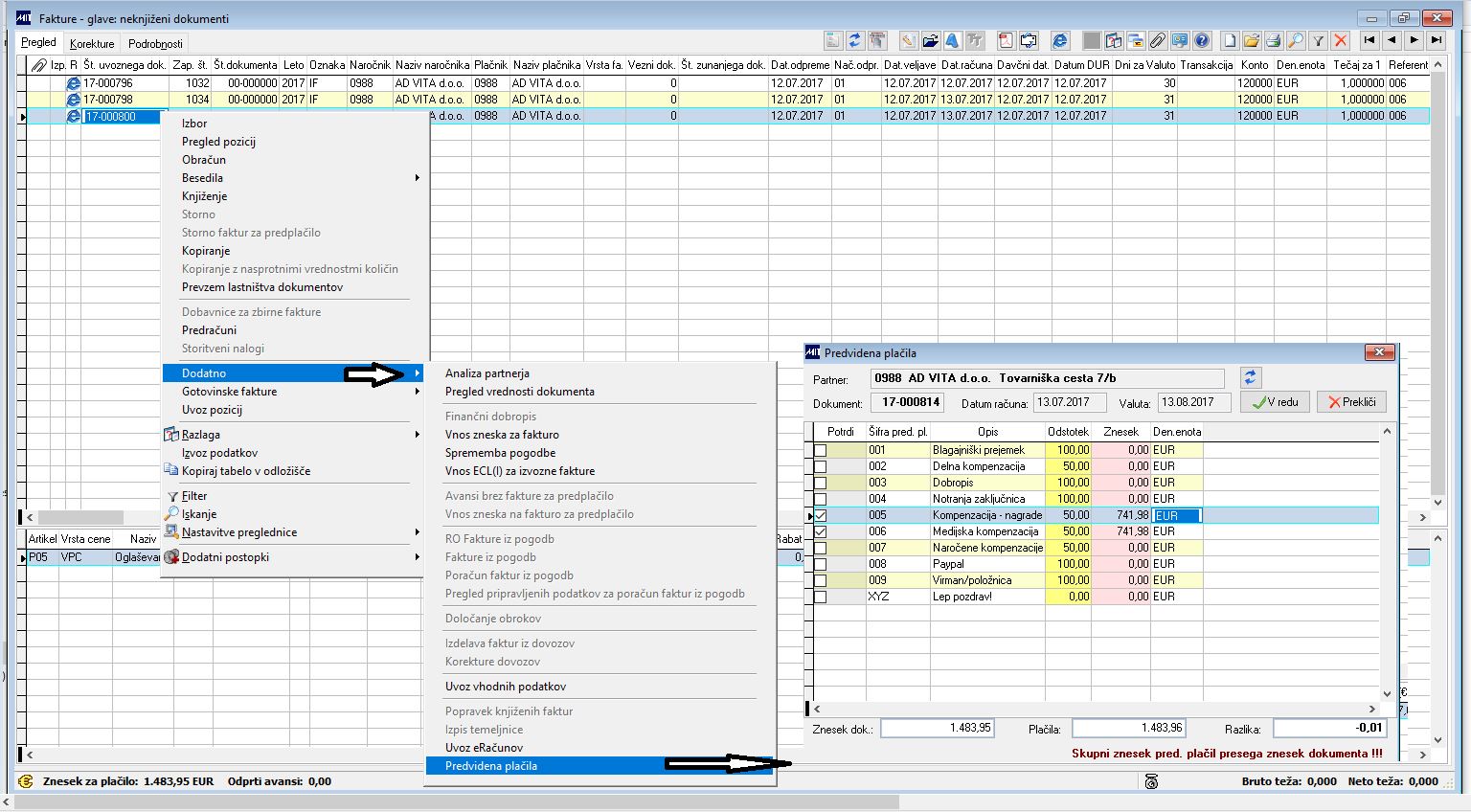This screenshot has width=1471, height=812.
Task: Switch to the Podrobnosti tab
Action: click(155, 43)
